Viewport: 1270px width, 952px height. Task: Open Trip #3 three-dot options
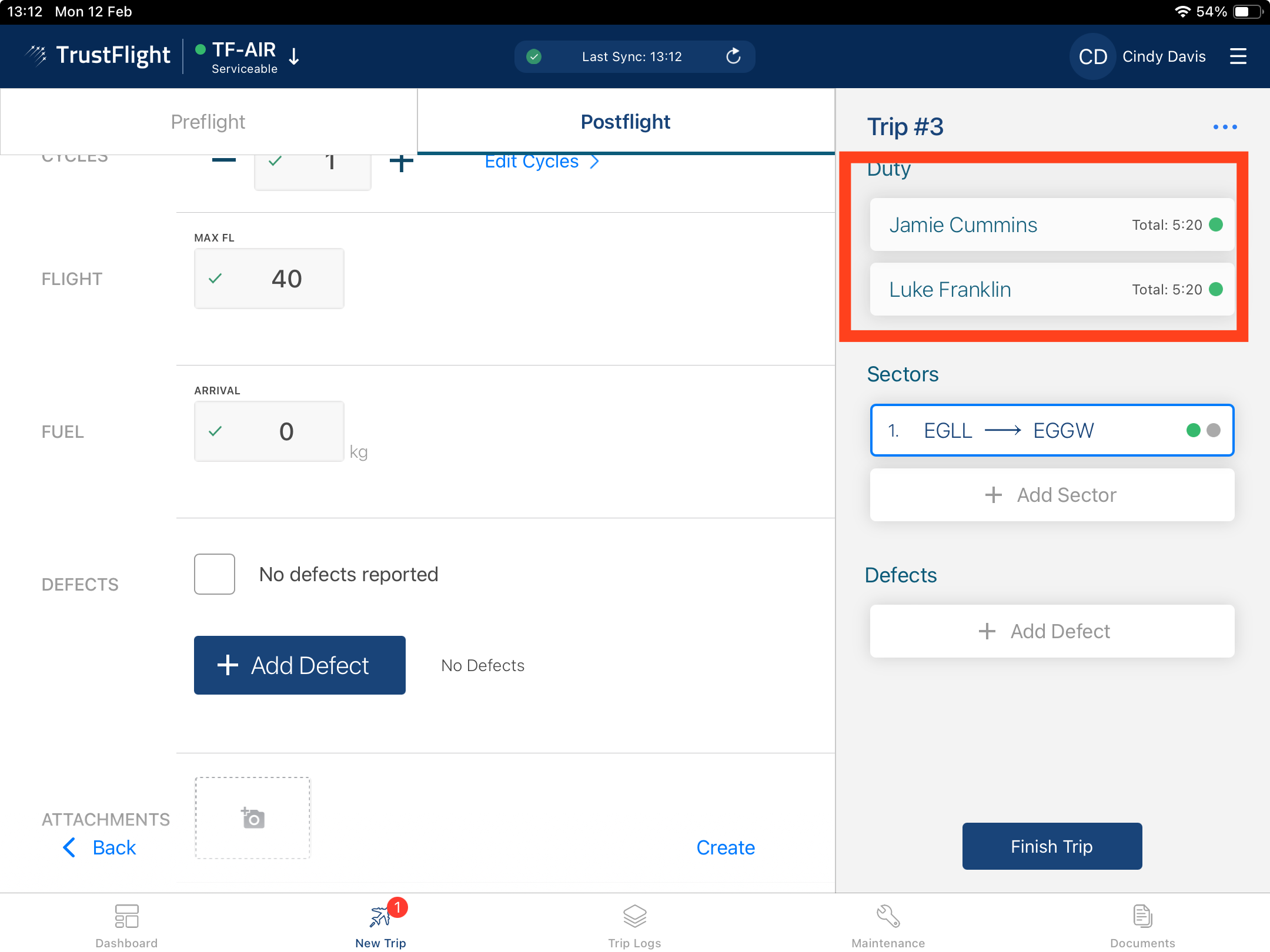(x=1225, y=127)
